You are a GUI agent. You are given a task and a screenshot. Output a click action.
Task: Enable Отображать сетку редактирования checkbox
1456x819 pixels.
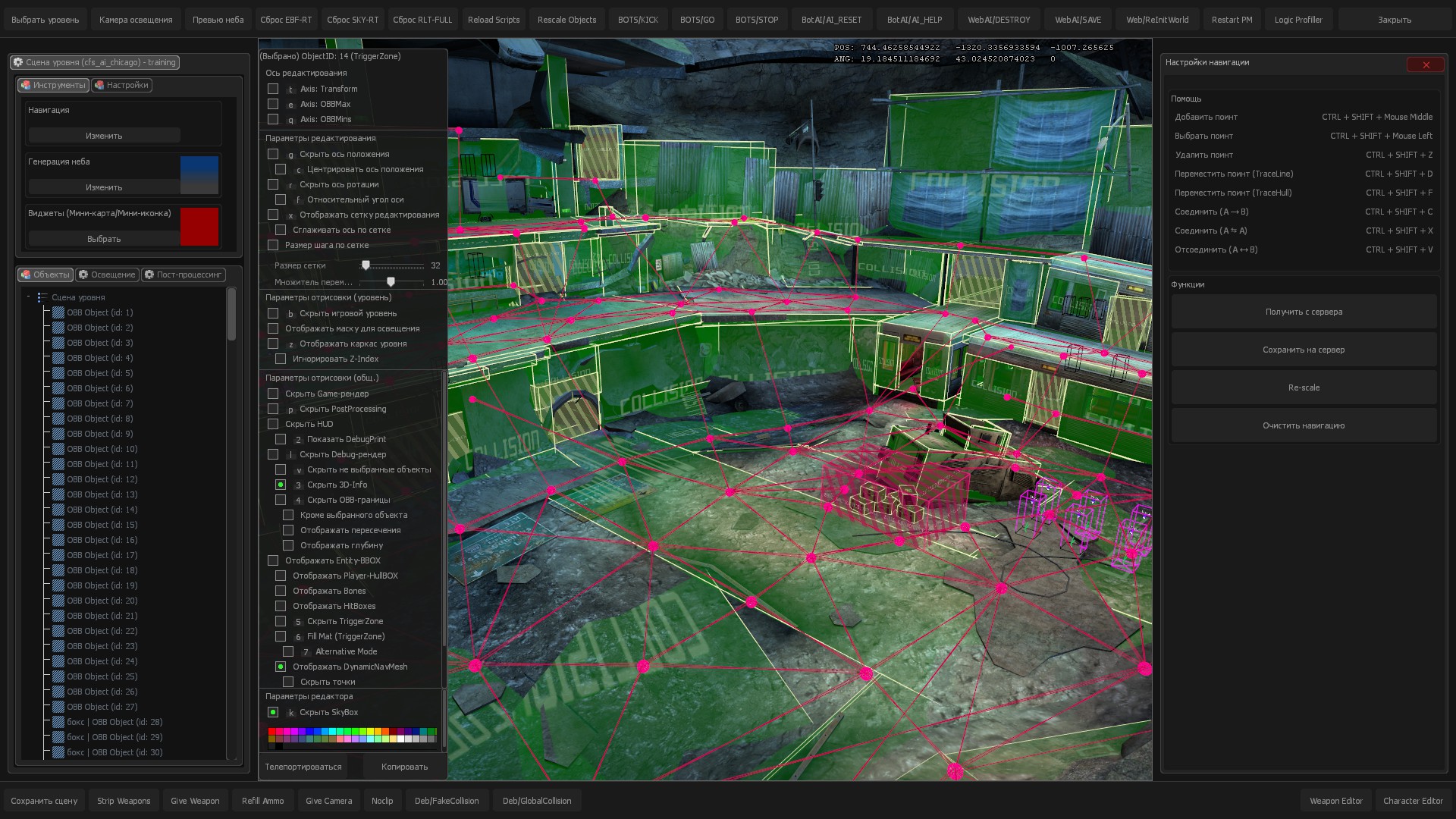coord(273,215)
